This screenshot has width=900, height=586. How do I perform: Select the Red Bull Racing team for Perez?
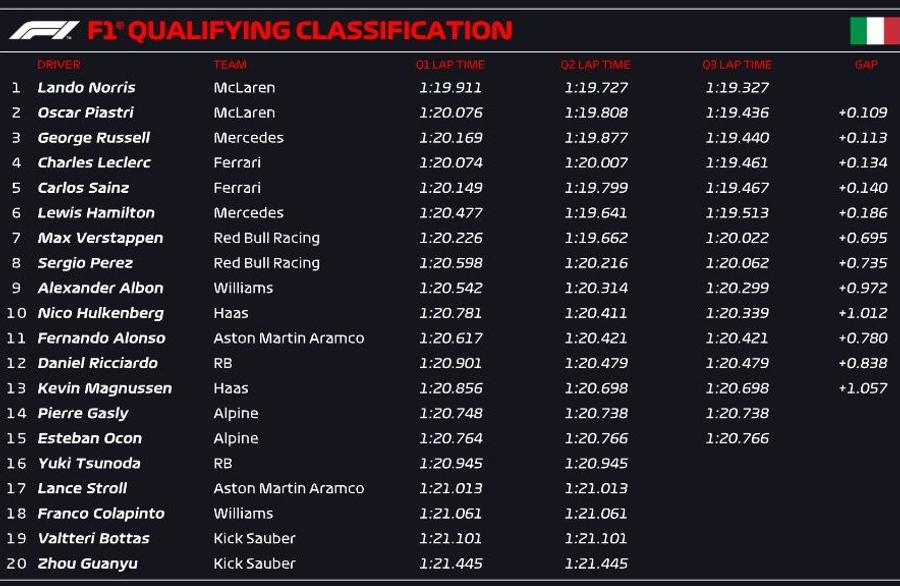click(x=266, y=263)
